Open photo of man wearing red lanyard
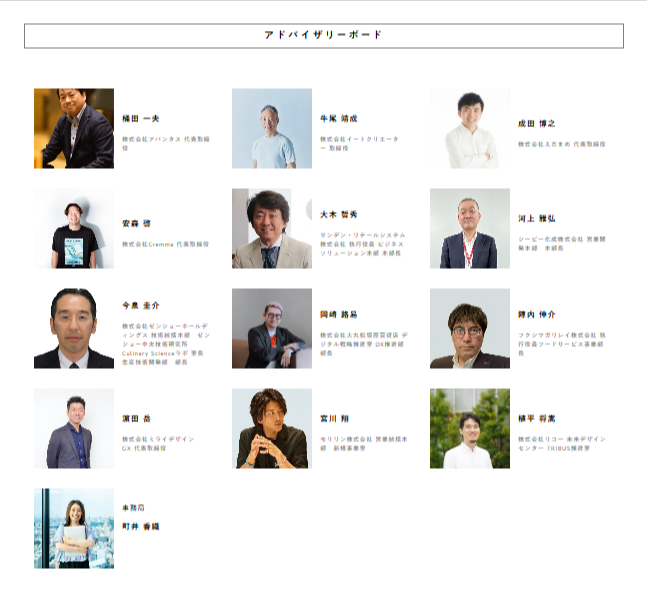Image resolution: width=647 pixels, height=592 pixels. tap(469, 228)
